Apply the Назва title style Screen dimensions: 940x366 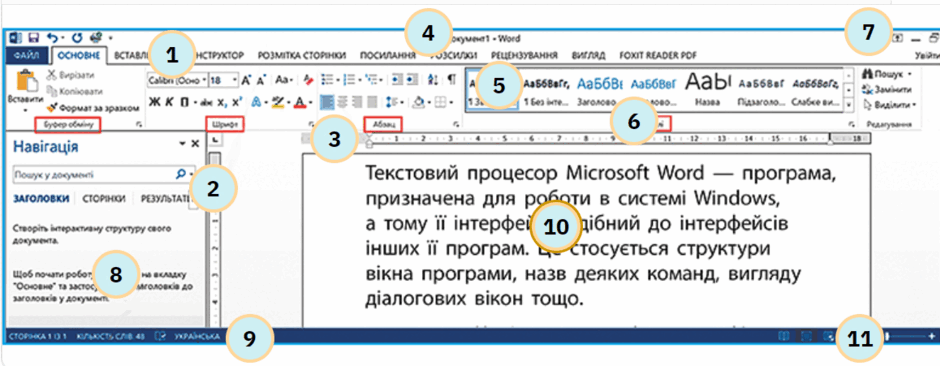click(x=707, y=90)
